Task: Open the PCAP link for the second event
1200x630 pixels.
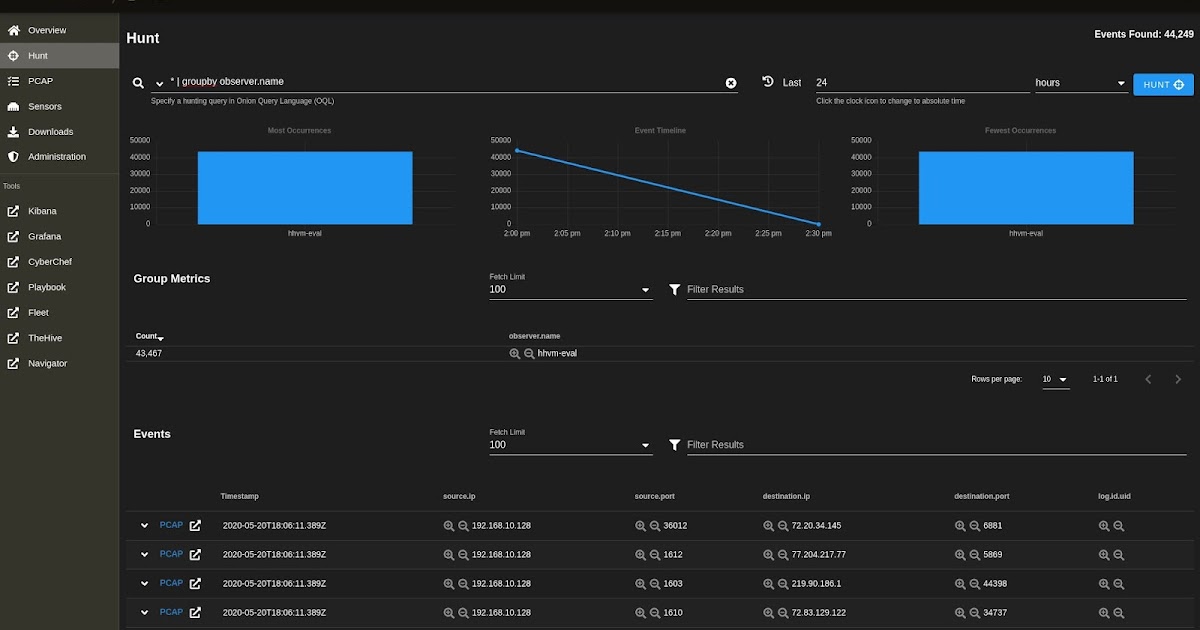Action: (170, 554)
